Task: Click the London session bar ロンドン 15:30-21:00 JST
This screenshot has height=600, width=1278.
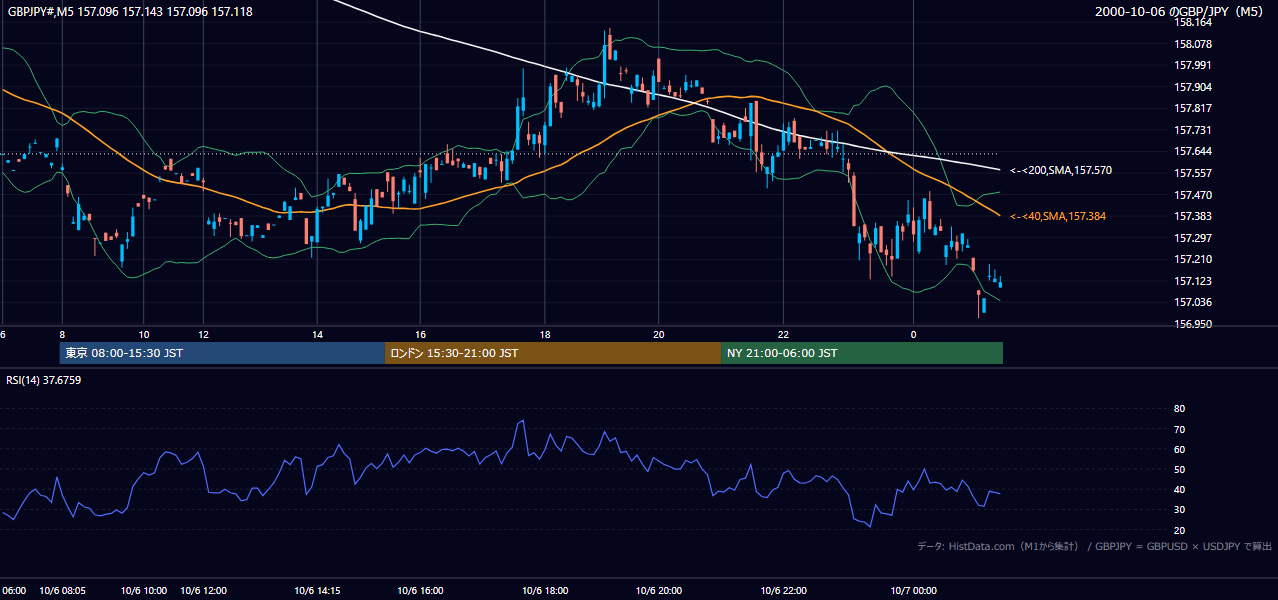Action: tap(553, 353)
